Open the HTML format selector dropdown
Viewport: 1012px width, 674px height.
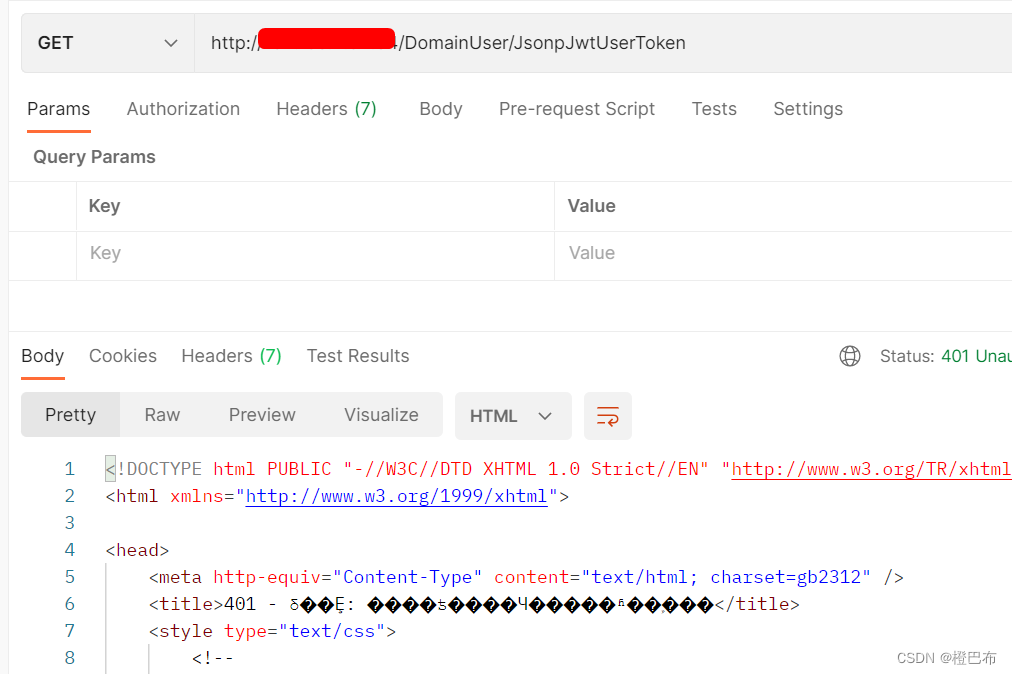coord(513,416)
